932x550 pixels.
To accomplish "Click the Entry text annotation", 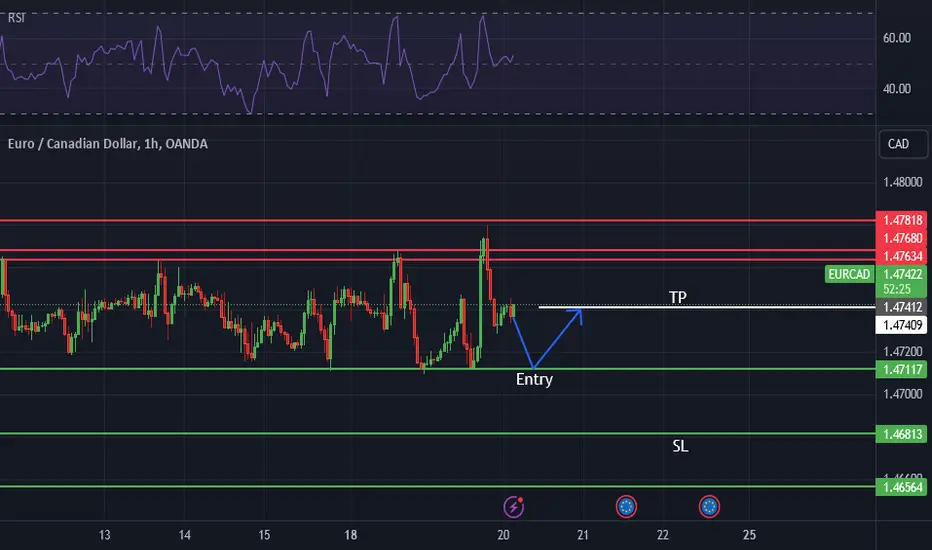I will tap(534, 379).
